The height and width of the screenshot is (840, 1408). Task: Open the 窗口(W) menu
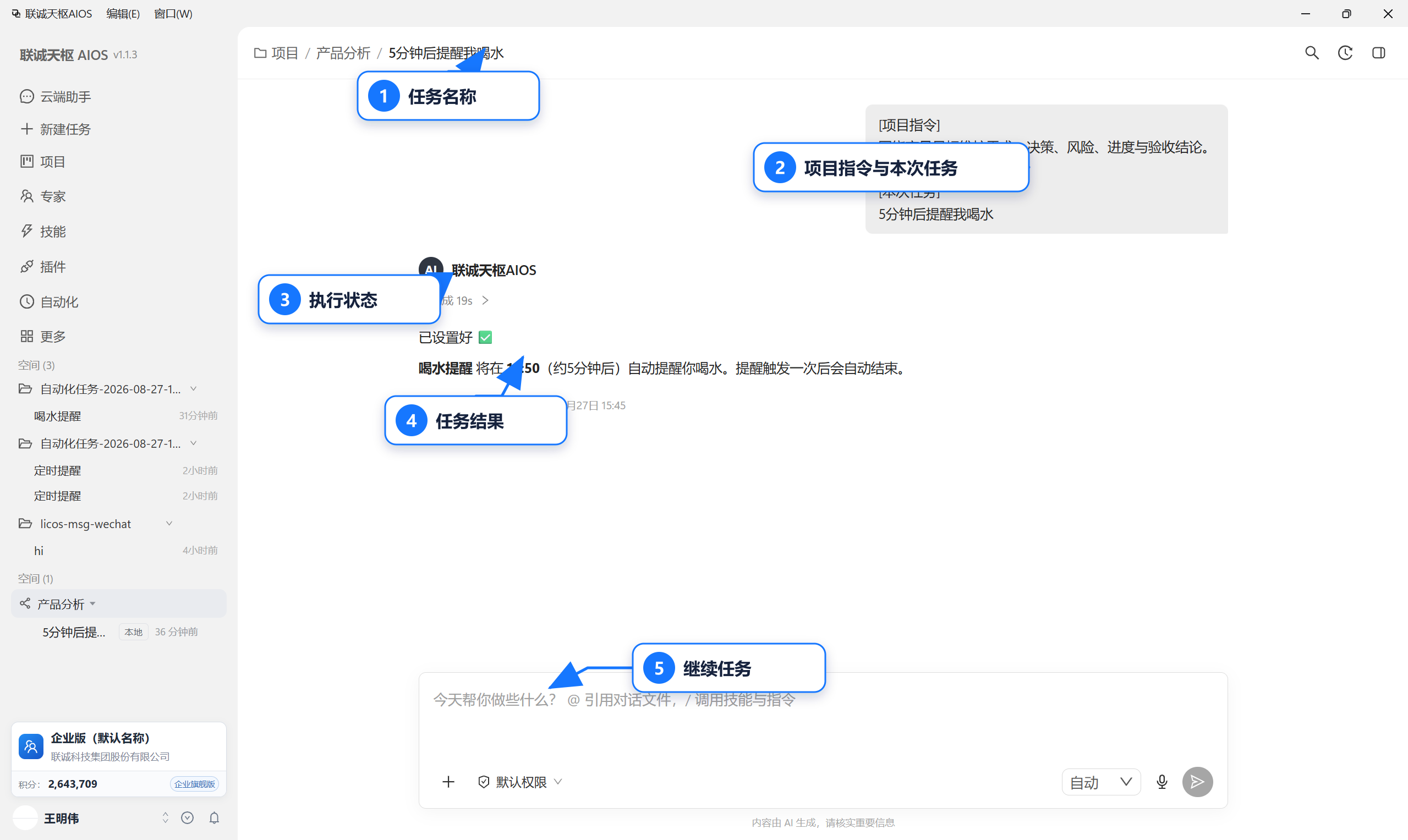pyautogui.click(x=173, y=14)
